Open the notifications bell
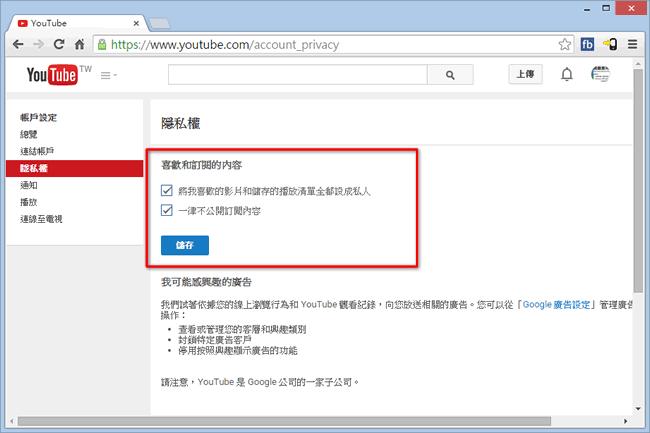Screen dimensions: 650x433 click(x=567, y=75)
